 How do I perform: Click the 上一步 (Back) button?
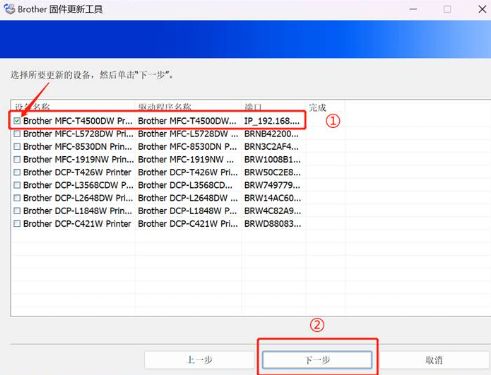[x=199, y=360]
